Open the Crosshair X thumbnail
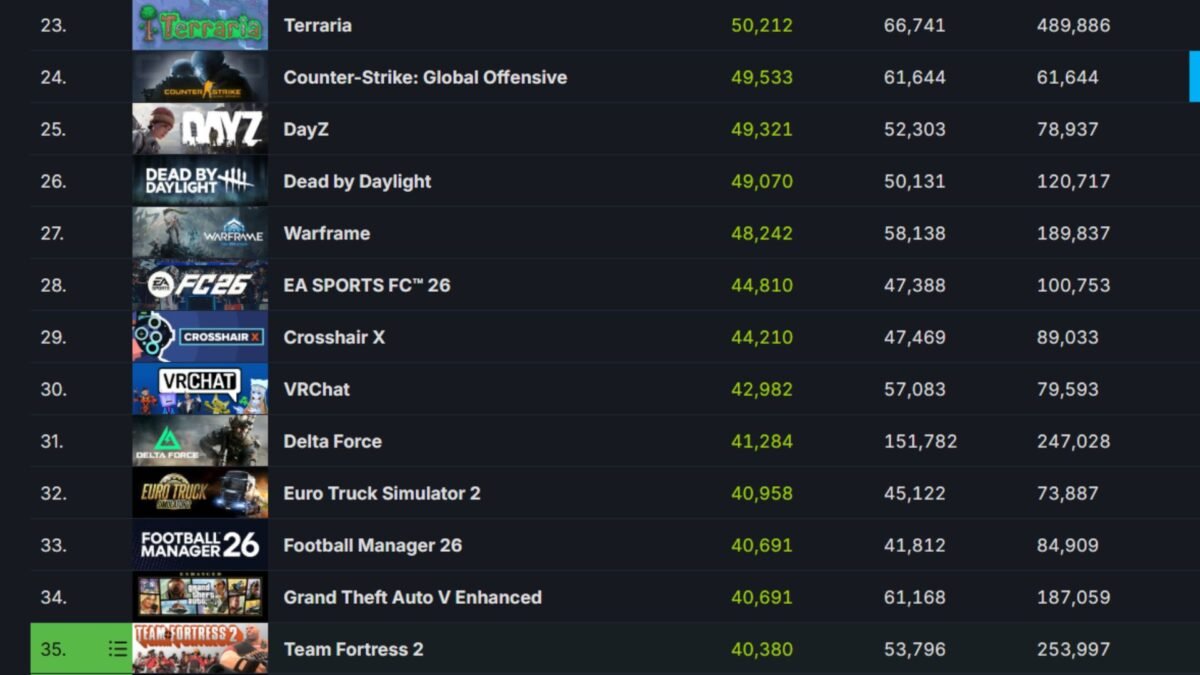 click(200, 337)
